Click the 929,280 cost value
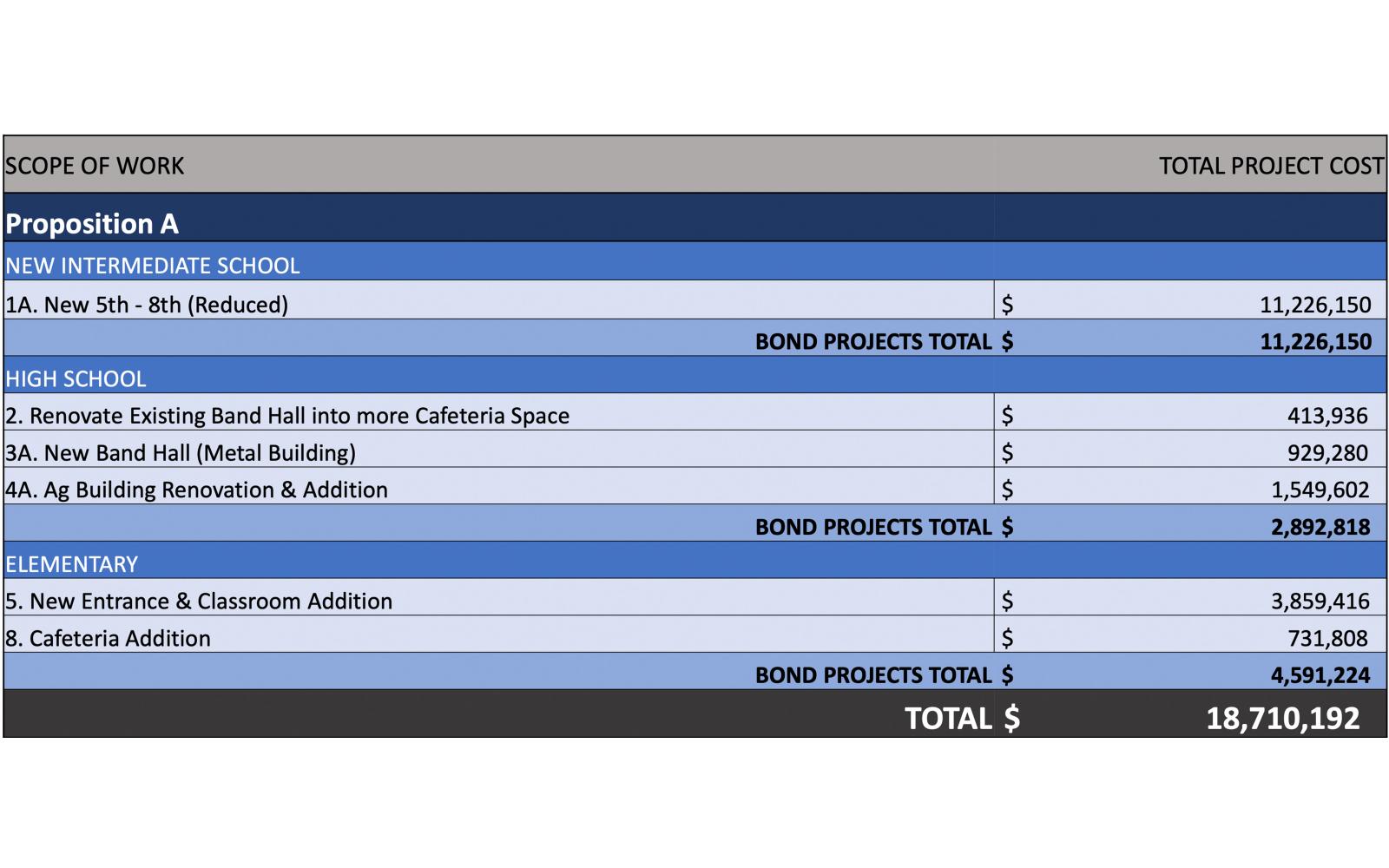The image size is (1389, 868). point(1327,453)
